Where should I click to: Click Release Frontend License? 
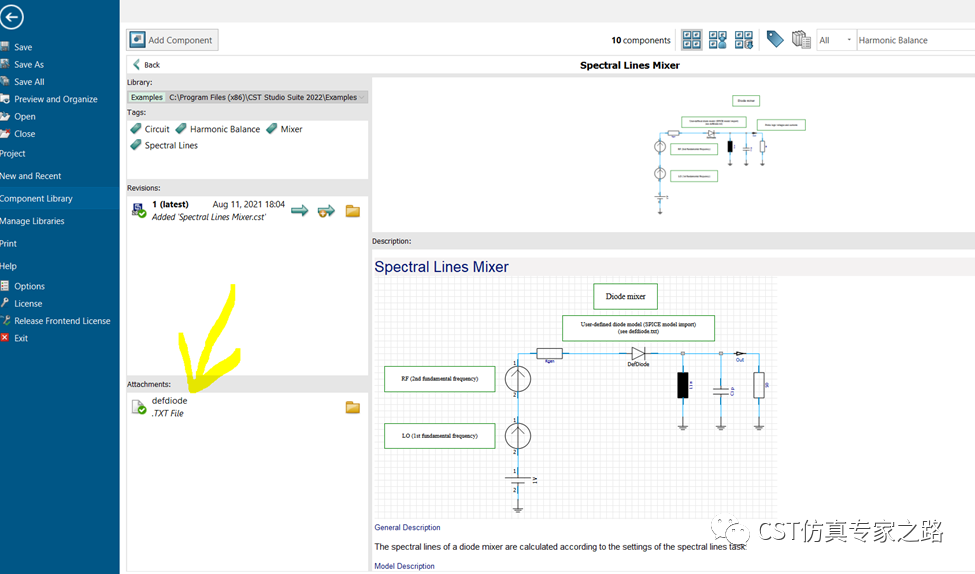[x=62, y=321]
